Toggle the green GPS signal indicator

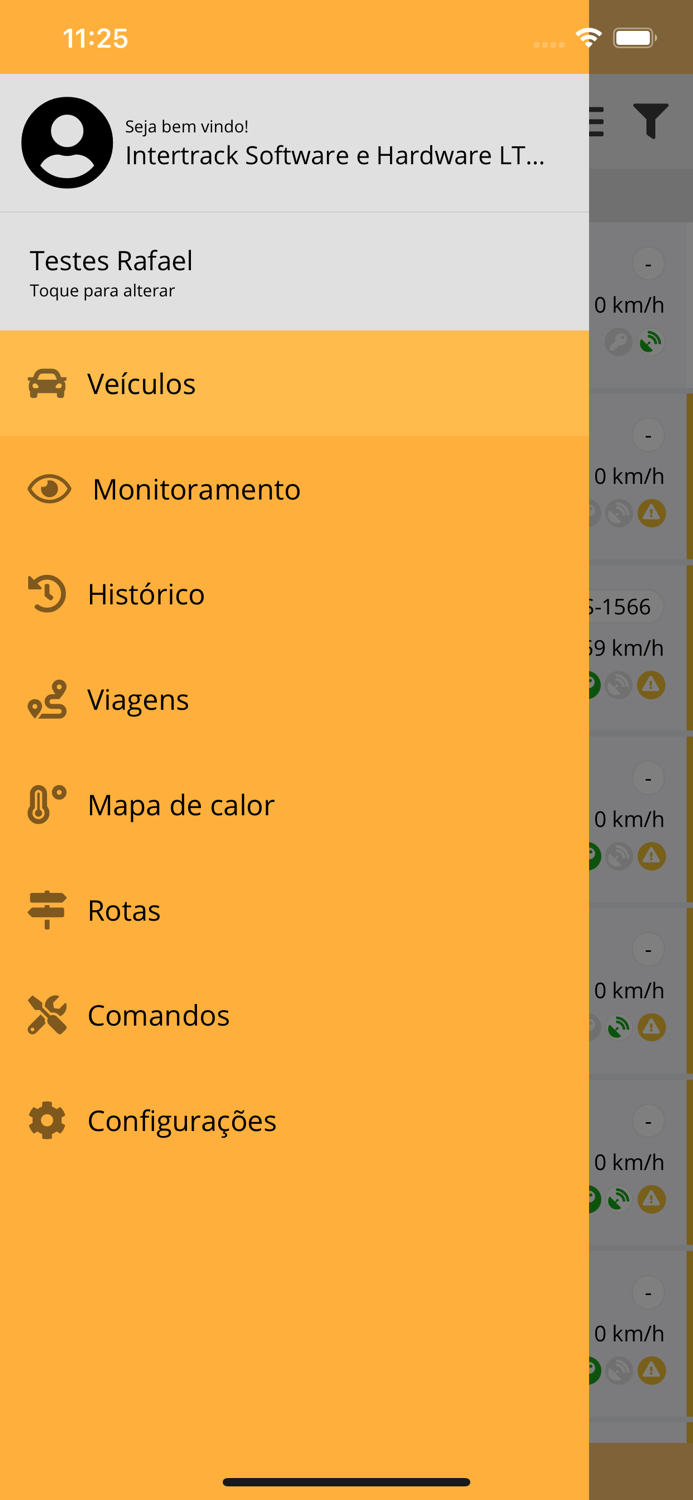pyautogui.click(x=651, y=341)
